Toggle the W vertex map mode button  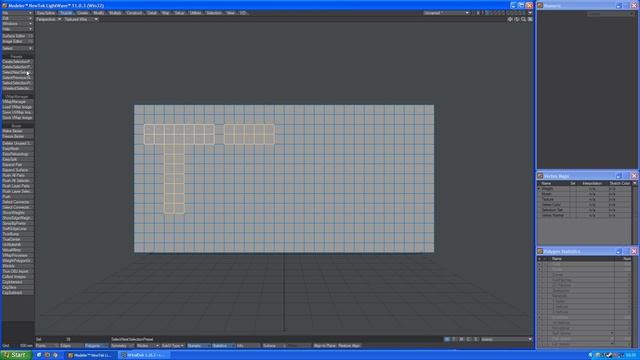click(447, 339)
